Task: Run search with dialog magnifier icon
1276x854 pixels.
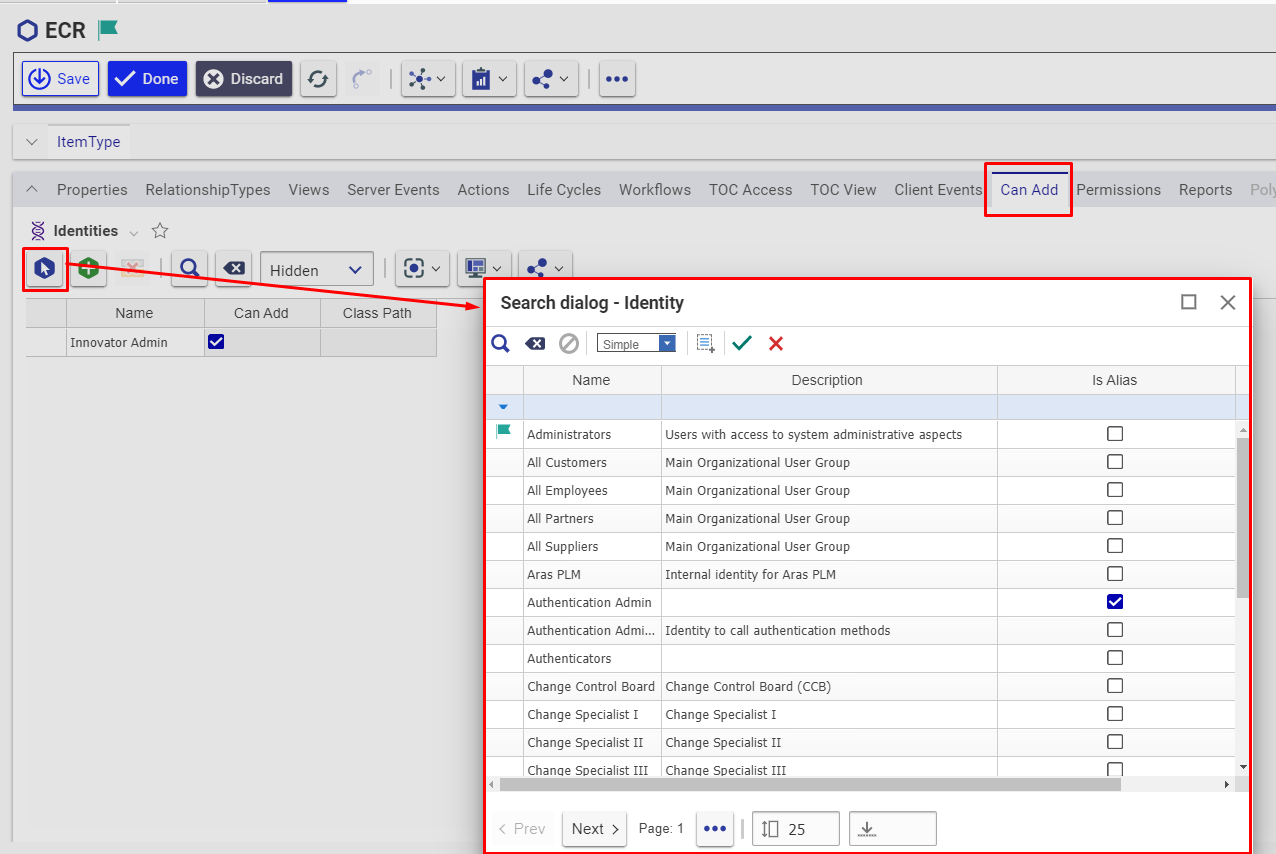Action: tap(501, 344)
